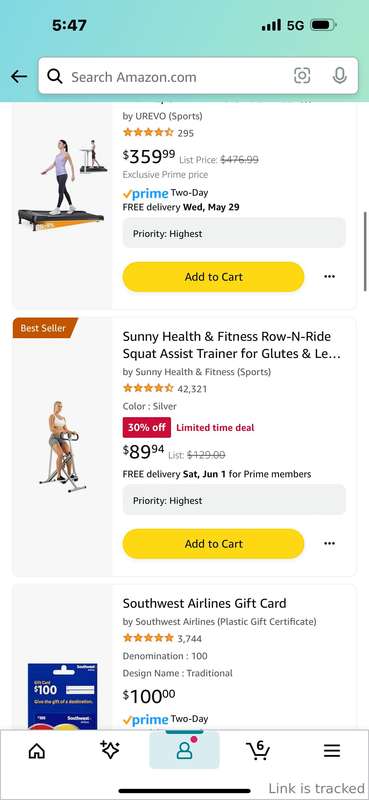Change the priority on the UREVO treadmill item
369x800 pixels.
click(234, 234)
